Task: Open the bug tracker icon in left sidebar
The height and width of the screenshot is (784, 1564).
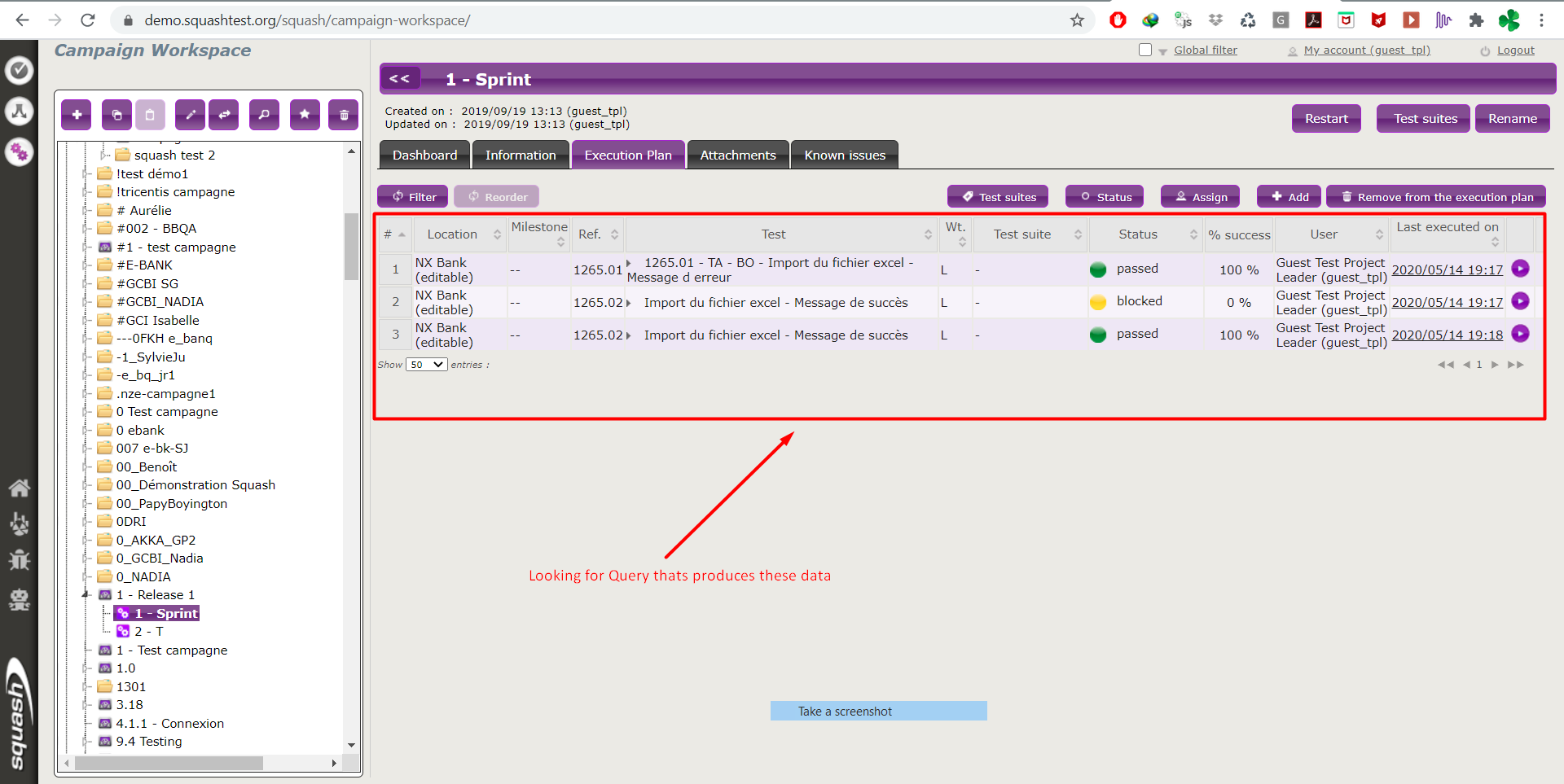Action: click(19, 560)
